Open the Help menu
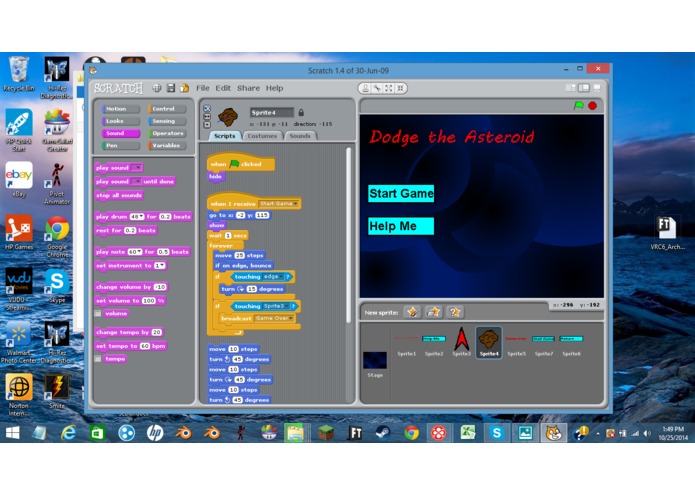The image size is (695, 494). point(274,88)
